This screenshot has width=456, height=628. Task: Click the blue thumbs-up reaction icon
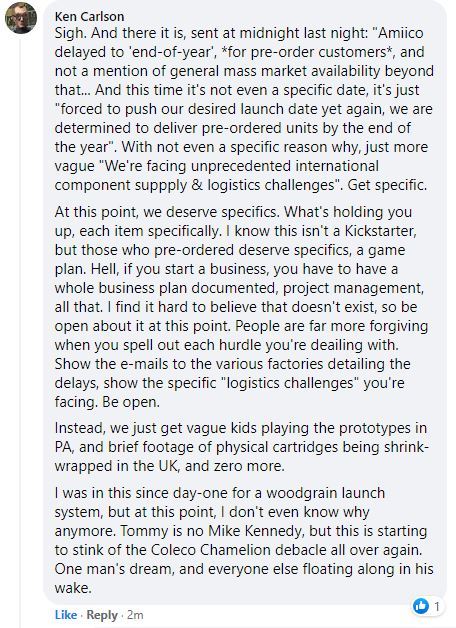click(421, 606)
